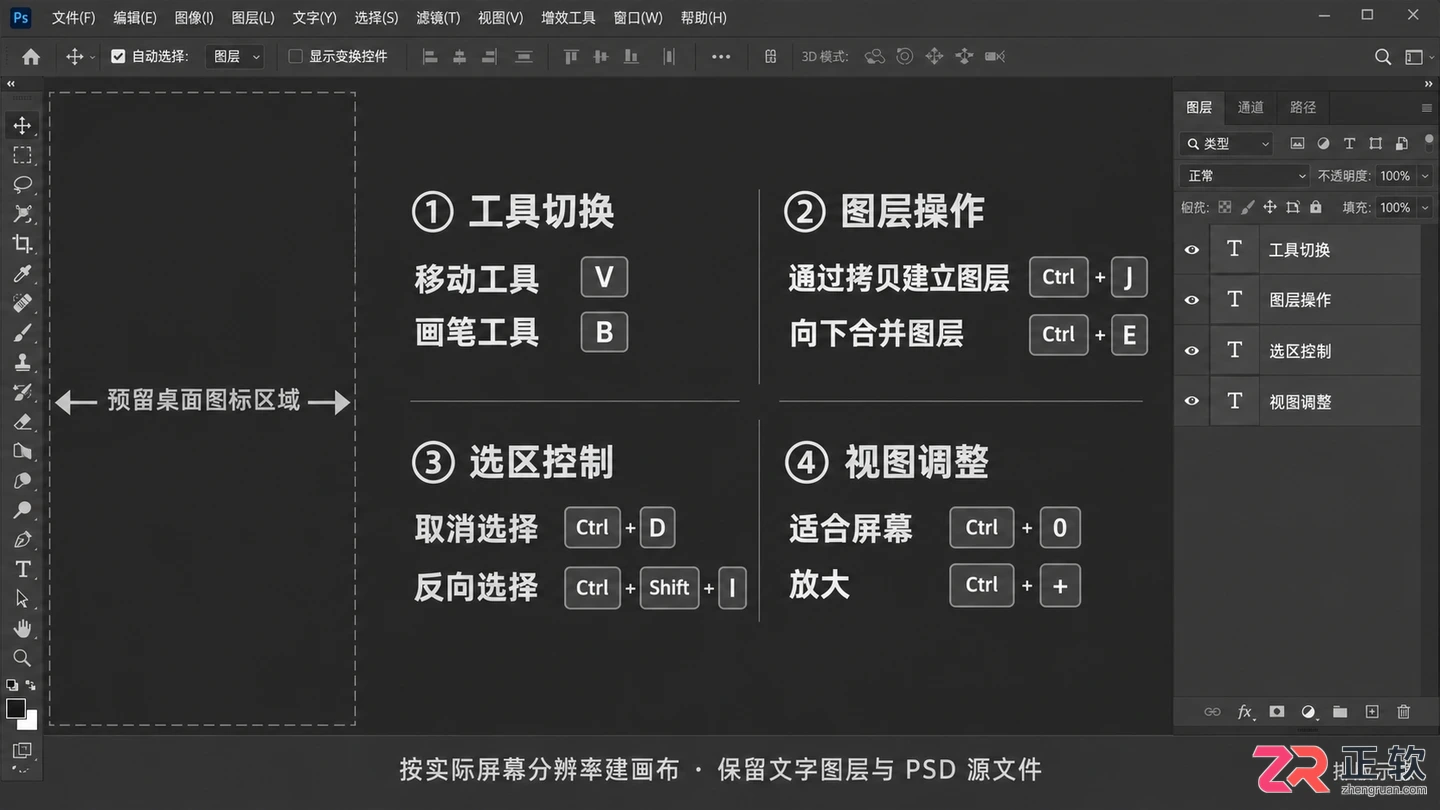The width and height of the screenshot is (1440, 810).
Task: Choose the Clone Stamp tool
Action: pyautogui.click(x=22, y=362)
